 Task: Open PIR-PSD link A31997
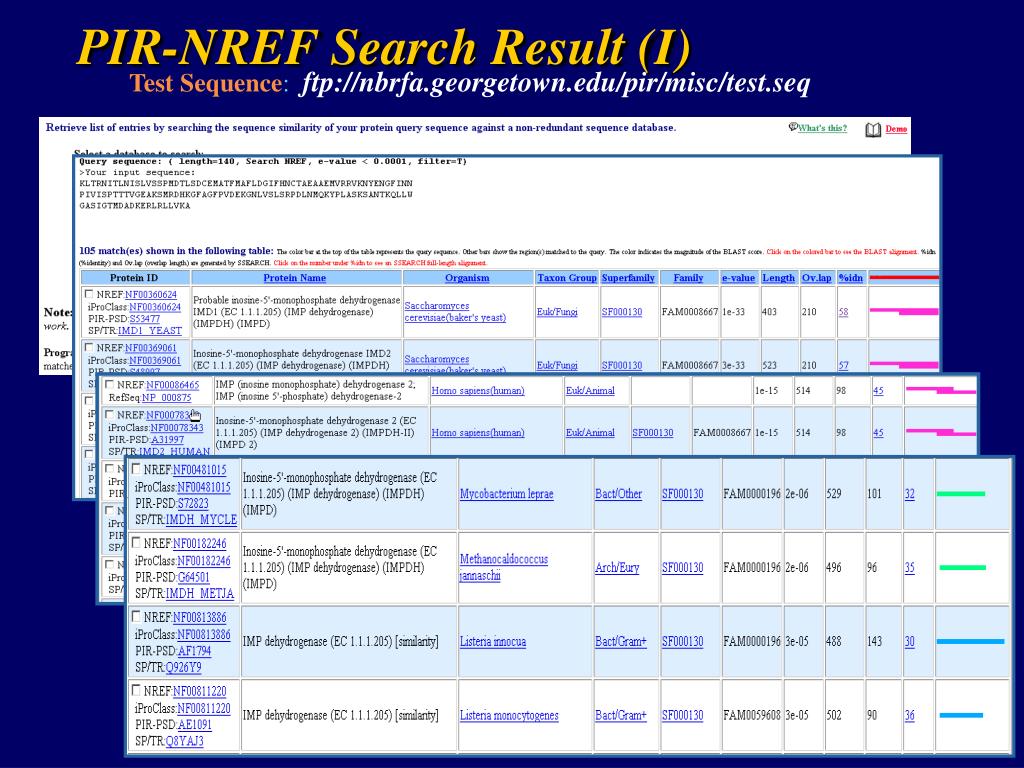point(167,440)
